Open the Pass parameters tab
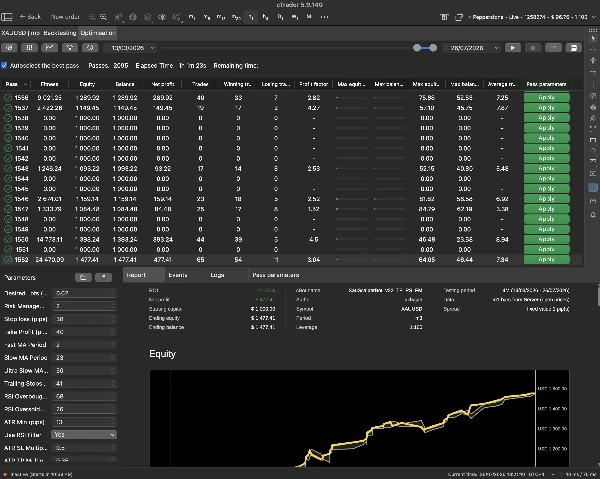 [276, 275]
